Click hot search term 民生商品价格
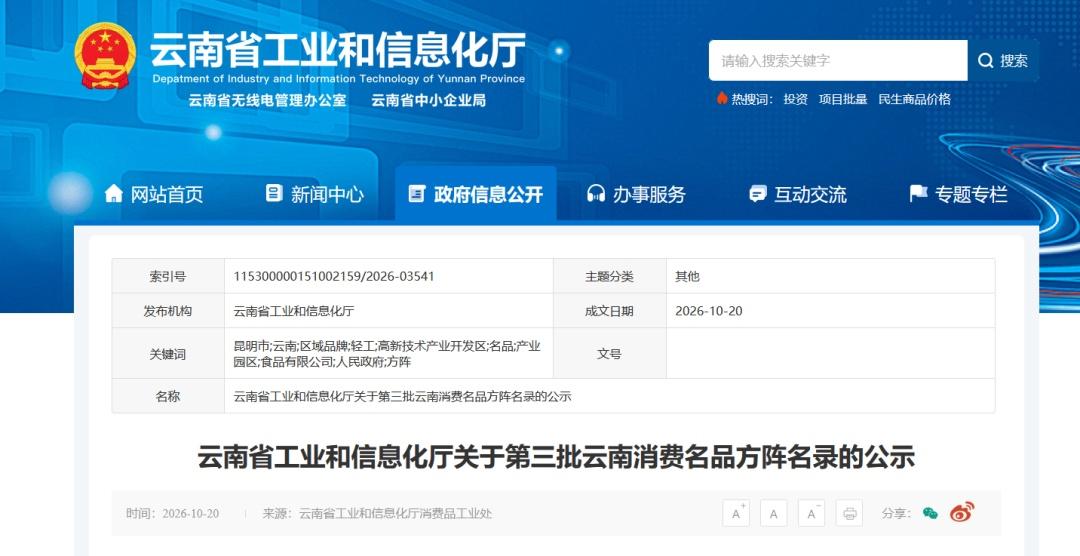This screenshot has width=1080, height=556. click(x=915, y=99)
